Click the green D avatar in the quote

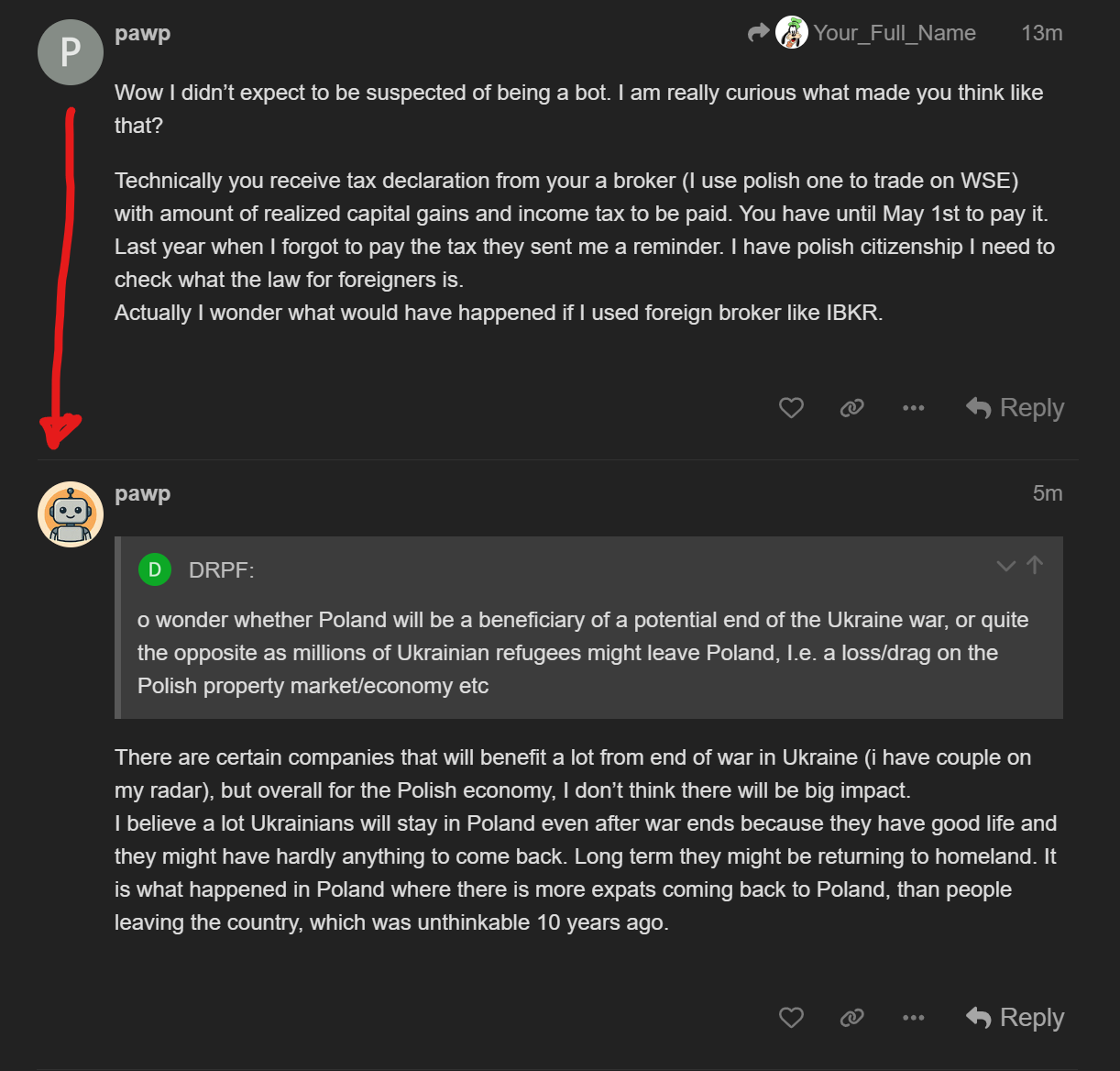coord(155,569)
